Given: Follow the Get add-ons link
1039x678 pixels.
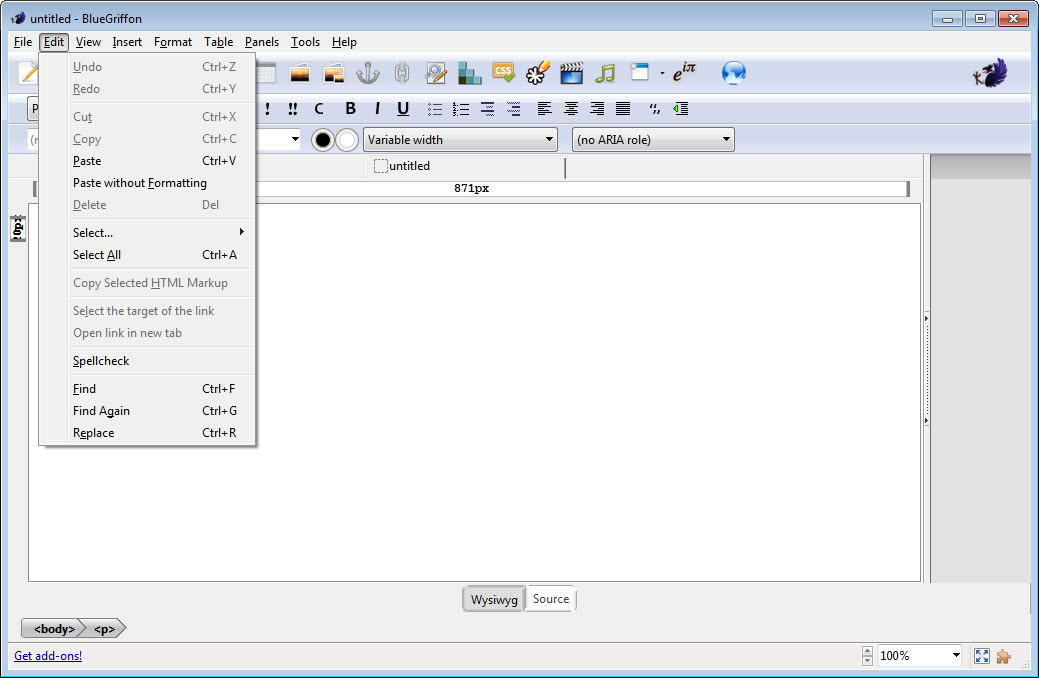Looking at the screenshot, I should coord(48,656).
